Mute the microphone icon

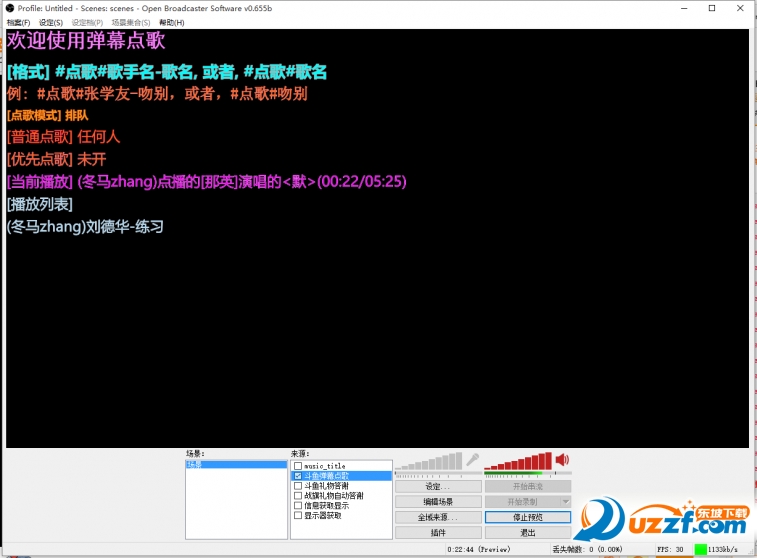[472, 460]
